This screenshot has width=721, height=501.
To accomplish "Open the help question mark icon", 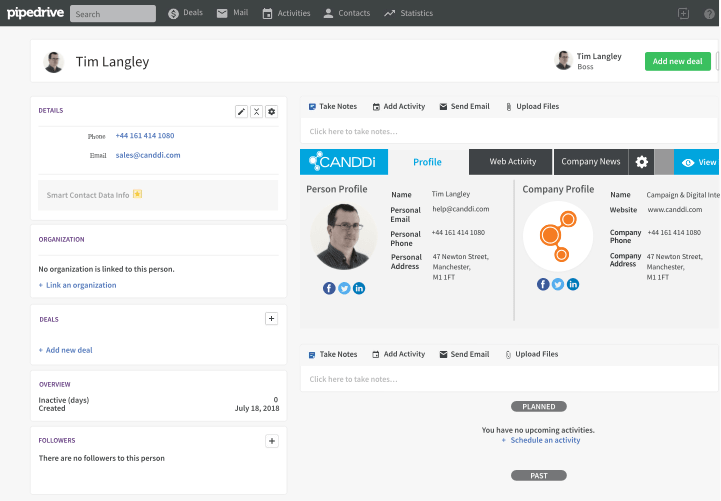I will (709, 14).
